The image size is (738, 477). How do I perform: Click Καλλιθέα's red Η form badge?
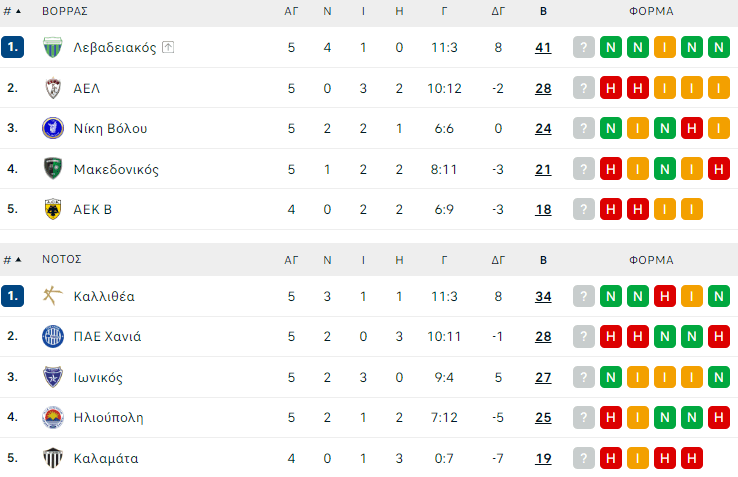coord(665,296)
